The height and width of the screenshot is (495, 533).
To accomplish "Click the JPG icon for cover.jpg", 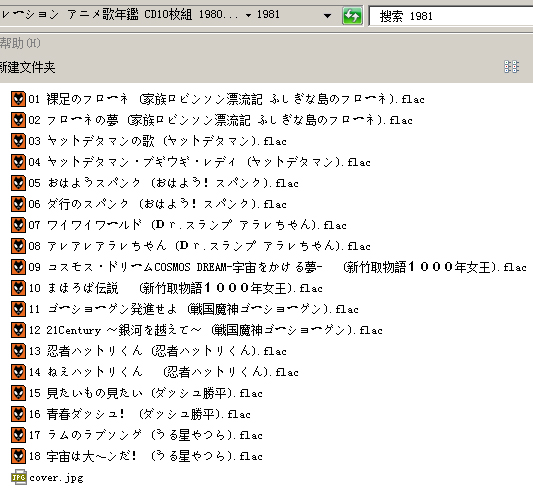I will coord(19,477).
